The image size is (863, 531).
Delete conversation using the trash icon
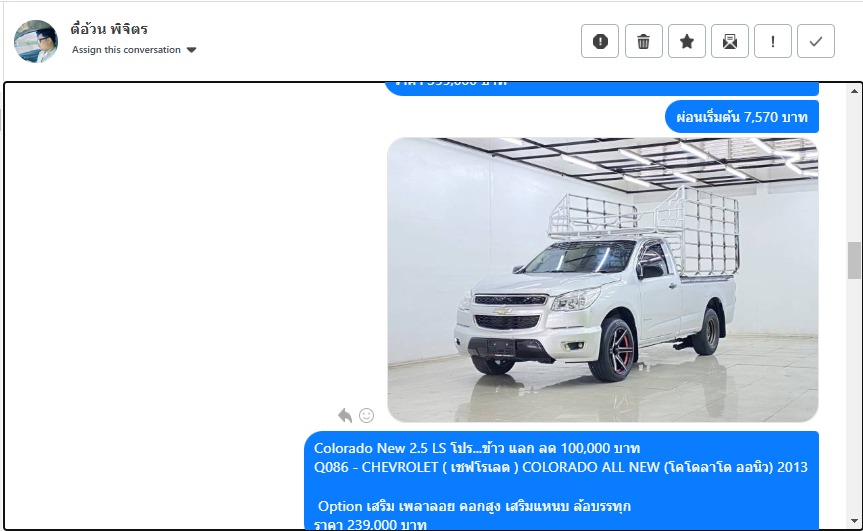point(643,41)
